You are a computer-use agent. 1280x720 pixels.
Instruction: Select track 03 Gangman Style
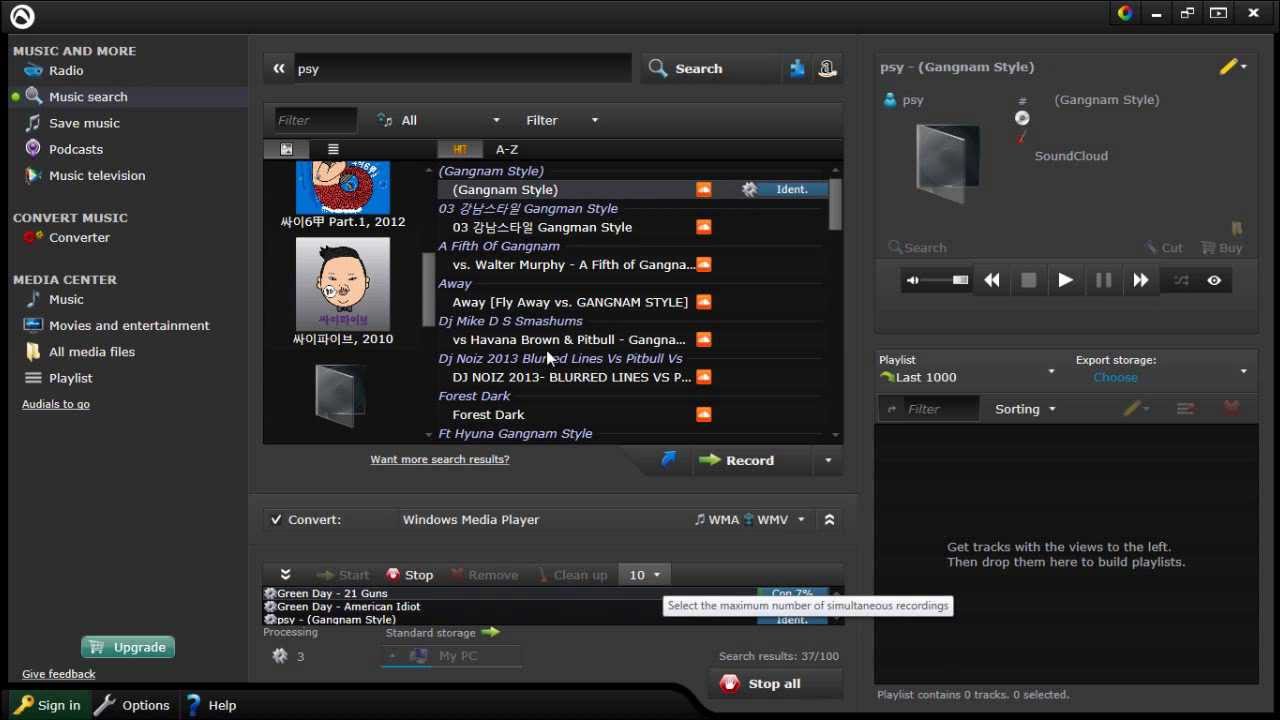pos(542,227)
